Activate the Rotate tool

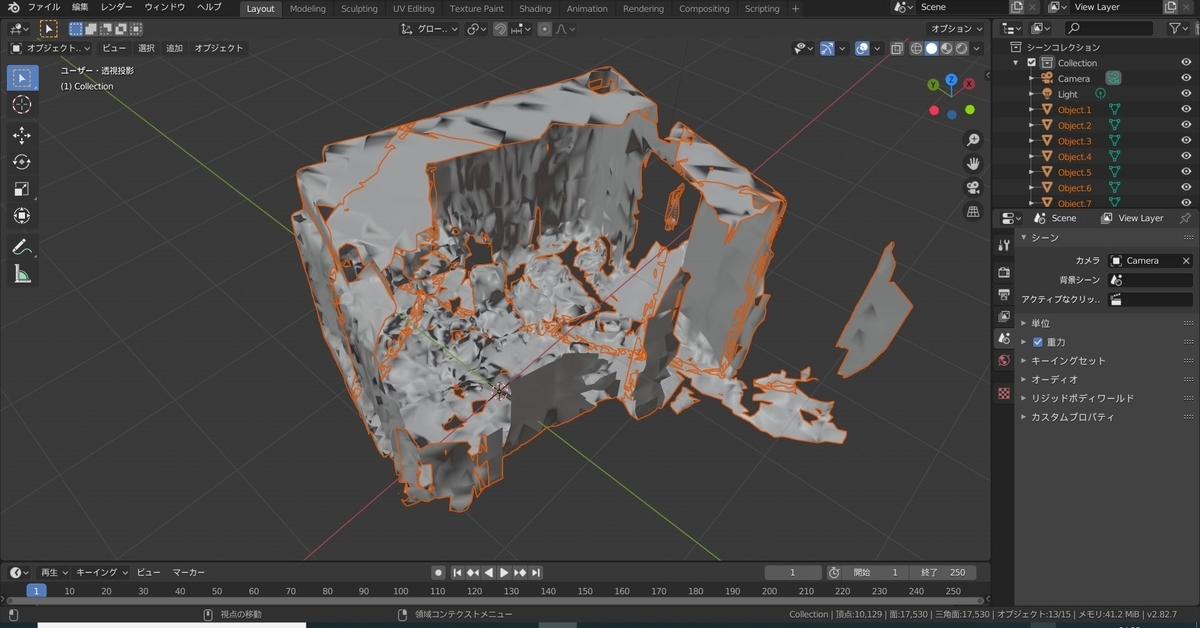(22, 162)
